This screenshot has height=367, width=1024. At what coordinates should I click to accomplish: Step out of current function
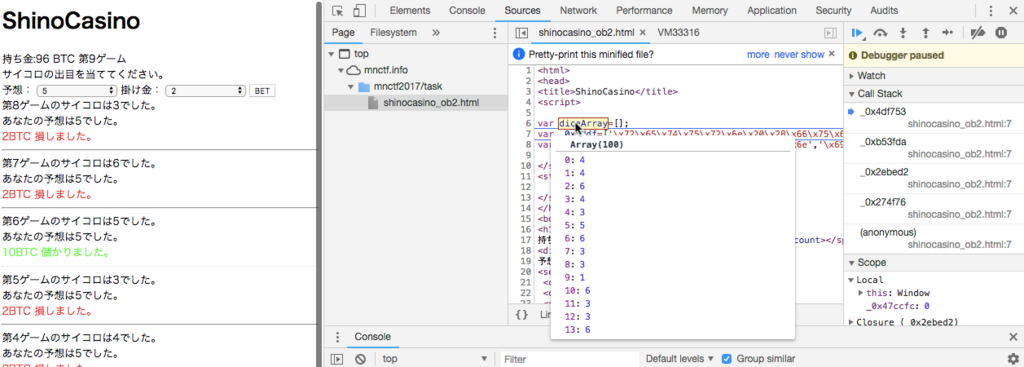coord(925,32)
